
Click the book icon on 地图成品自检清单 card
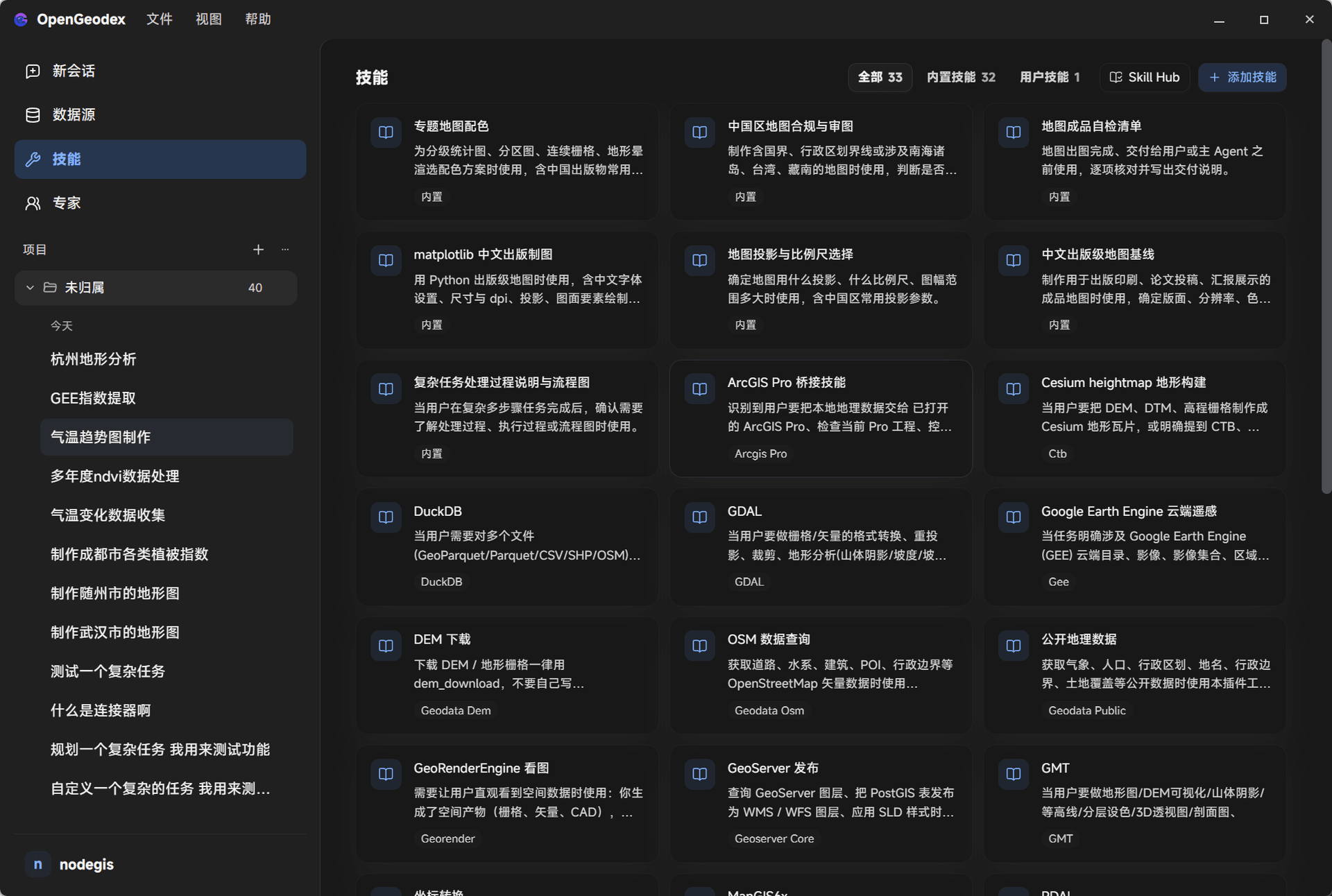[x=1014, y=132]
